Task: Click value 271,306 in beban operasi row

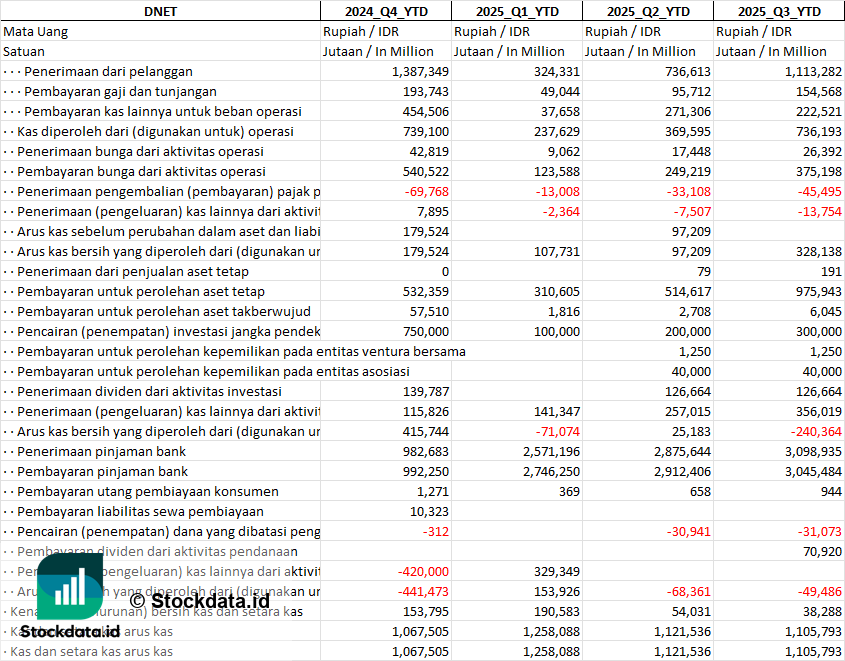Action: (x=688, y=112)
